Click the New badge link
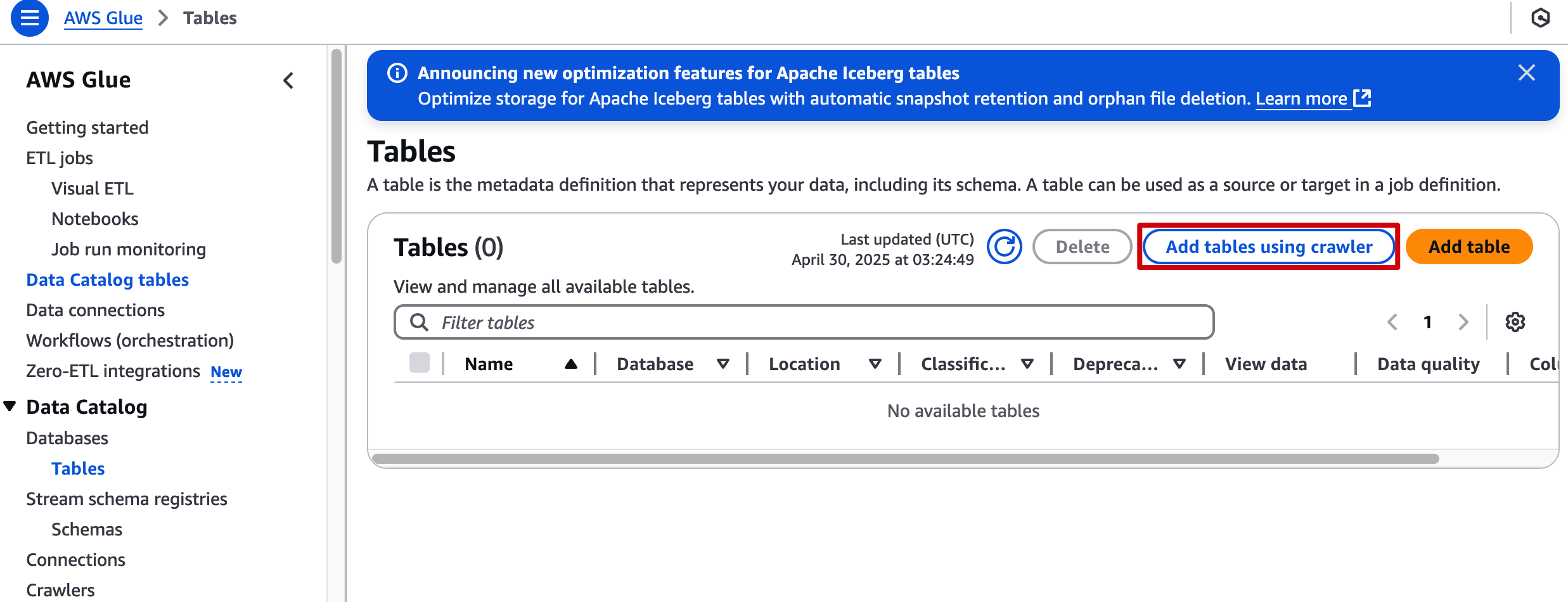 tap(226, 372)
